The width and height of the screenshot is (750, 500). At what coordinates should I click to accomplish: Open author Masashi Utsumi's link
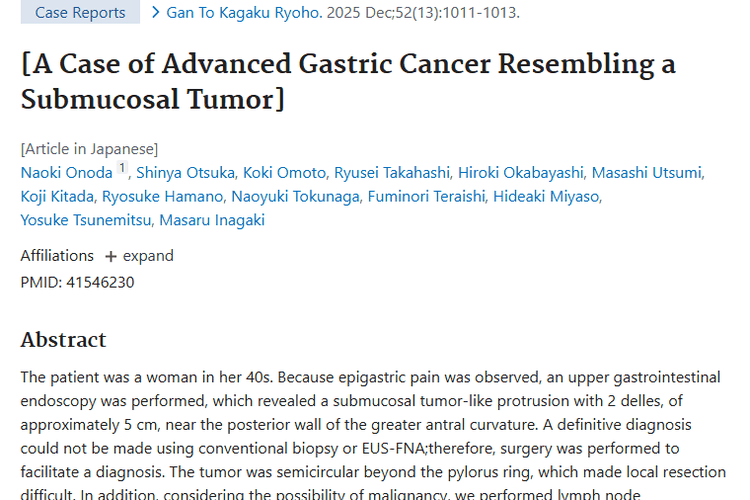(647, 173)
